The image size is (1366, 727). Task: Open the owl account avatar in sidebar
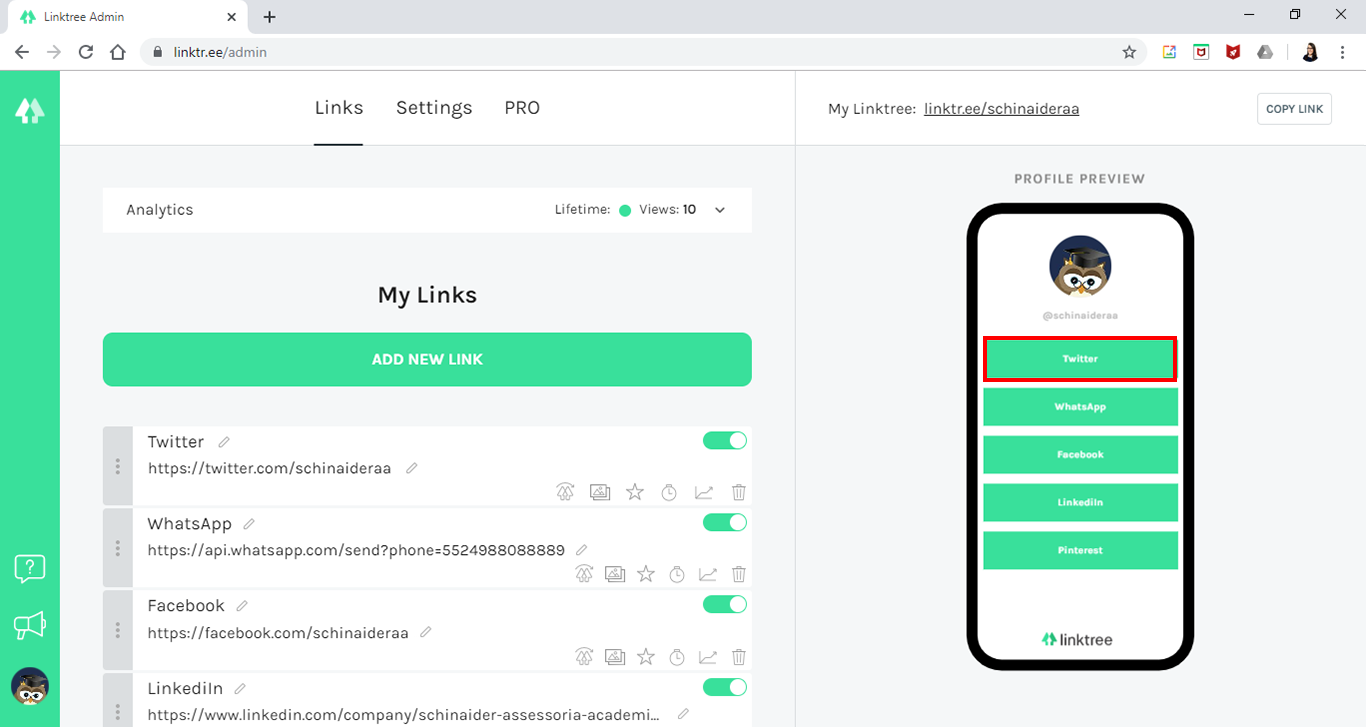click(x=30, y=686)
